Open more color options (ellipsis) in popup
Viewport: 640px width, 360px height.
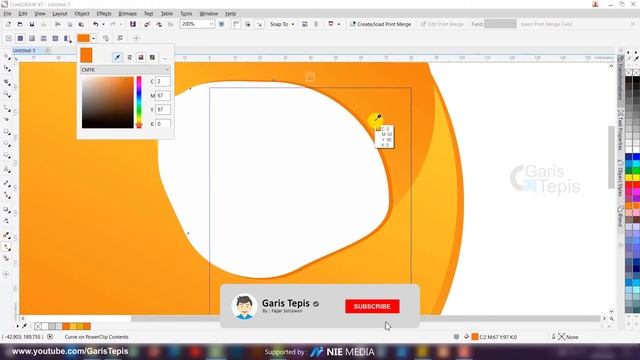[x=165, y=58]
